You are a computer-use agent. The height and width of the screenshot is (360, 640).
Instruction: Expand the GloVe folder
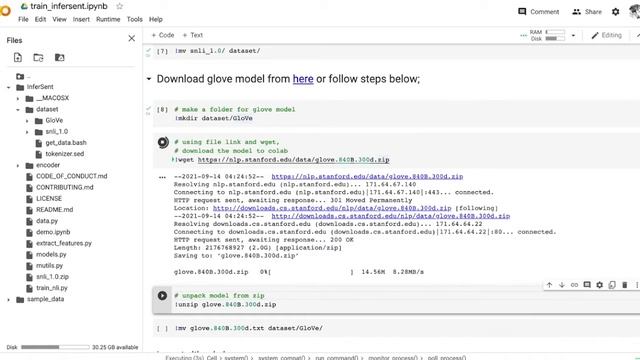pos(27,121)
